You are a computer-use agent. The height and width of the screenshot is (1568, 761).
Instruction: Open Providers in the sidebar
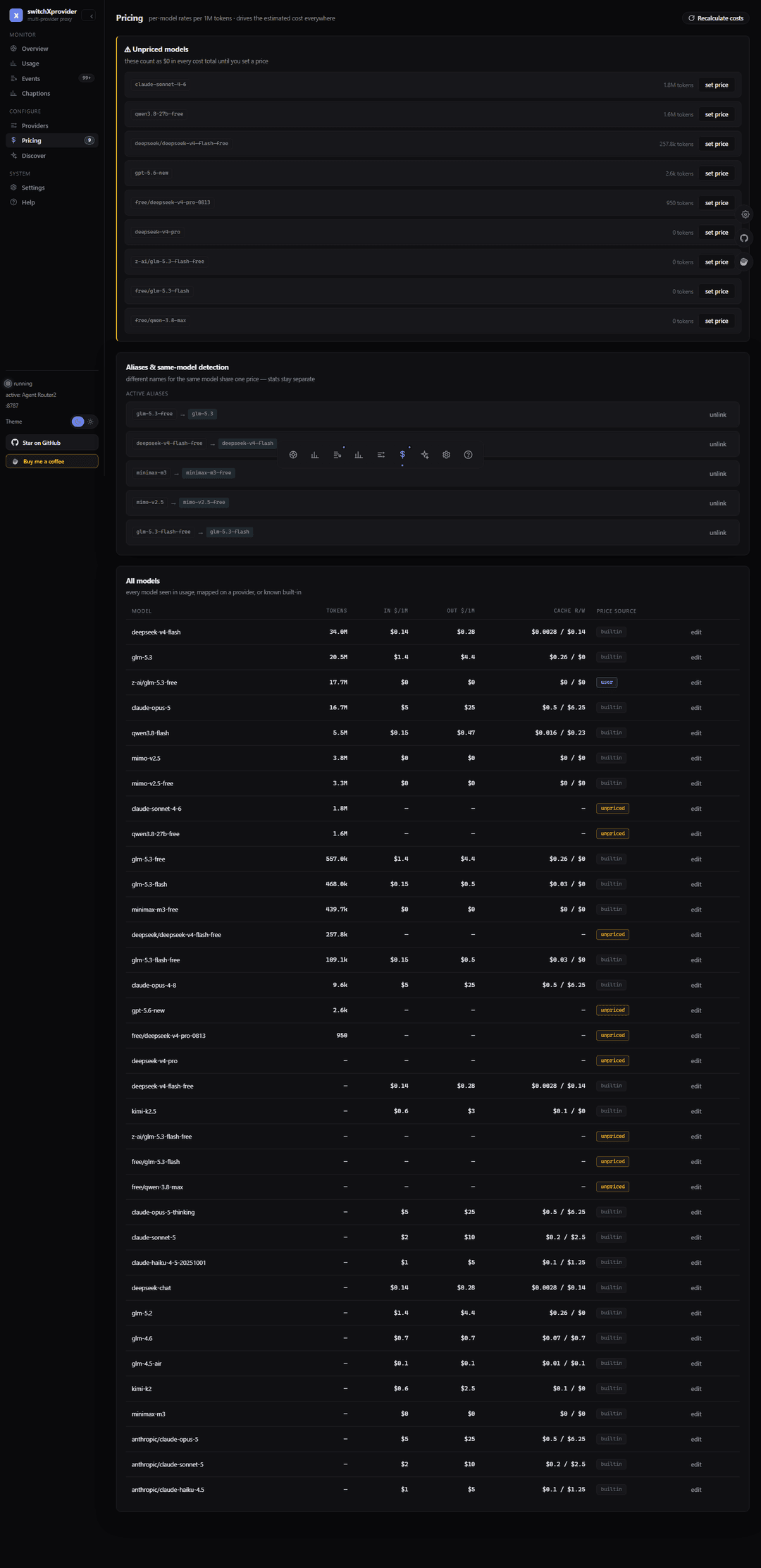(52, 125)
